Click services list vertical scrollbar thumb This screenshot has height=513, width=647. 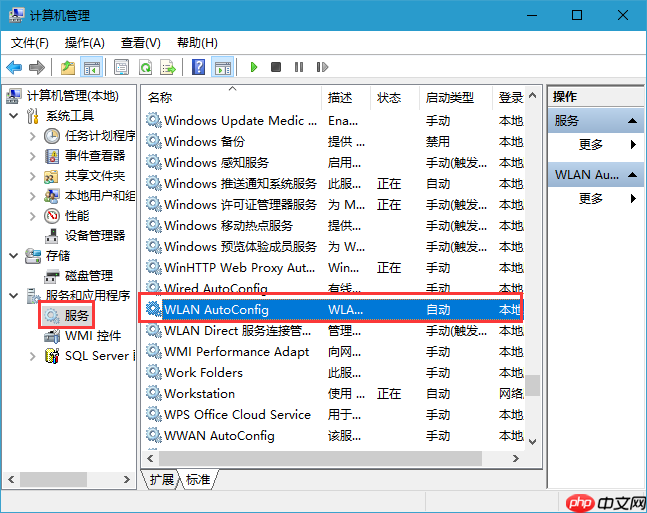click(x=533, y=385)
